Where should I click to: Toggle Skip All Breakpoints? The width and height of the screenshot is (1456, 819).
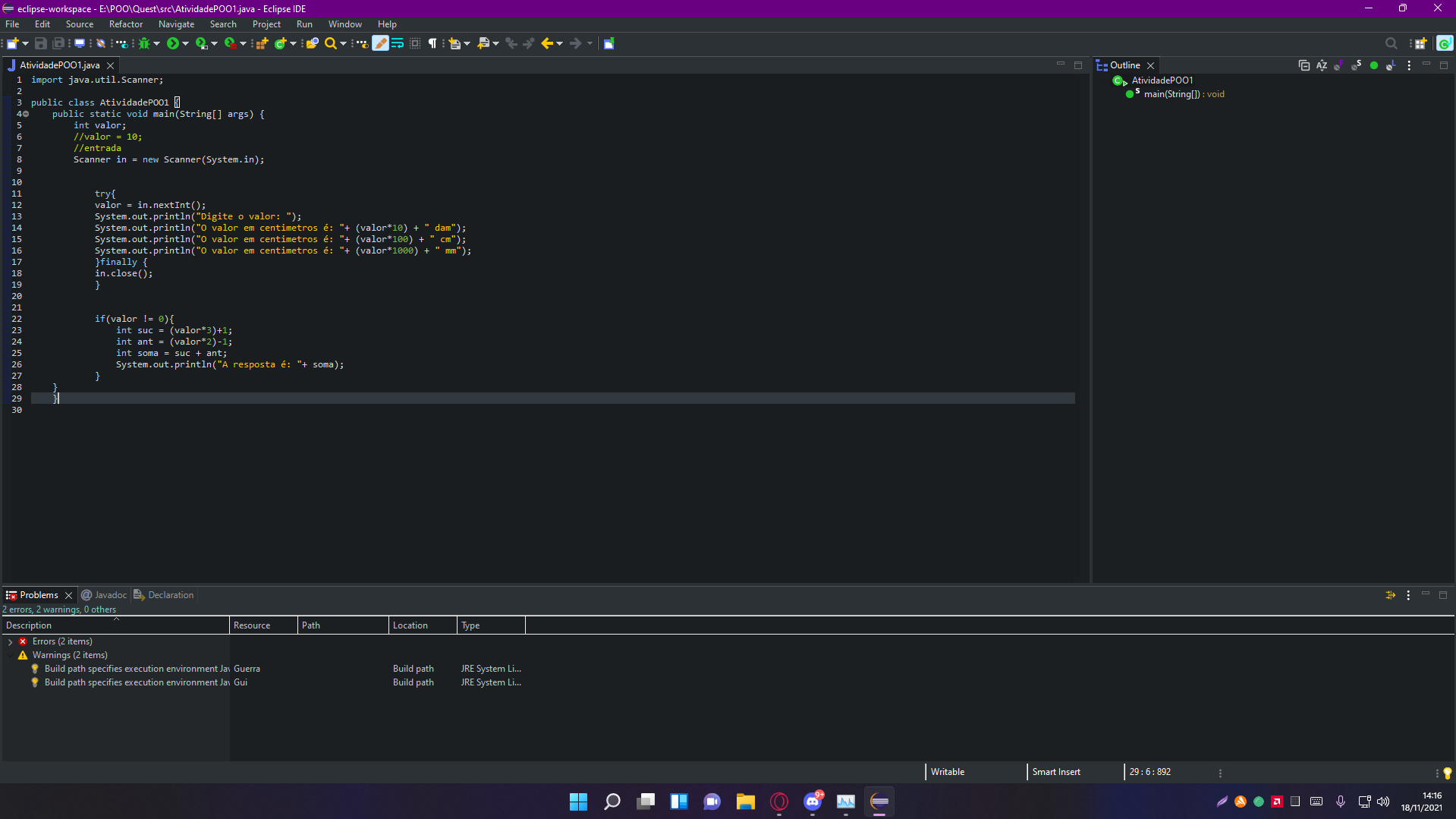100,43
